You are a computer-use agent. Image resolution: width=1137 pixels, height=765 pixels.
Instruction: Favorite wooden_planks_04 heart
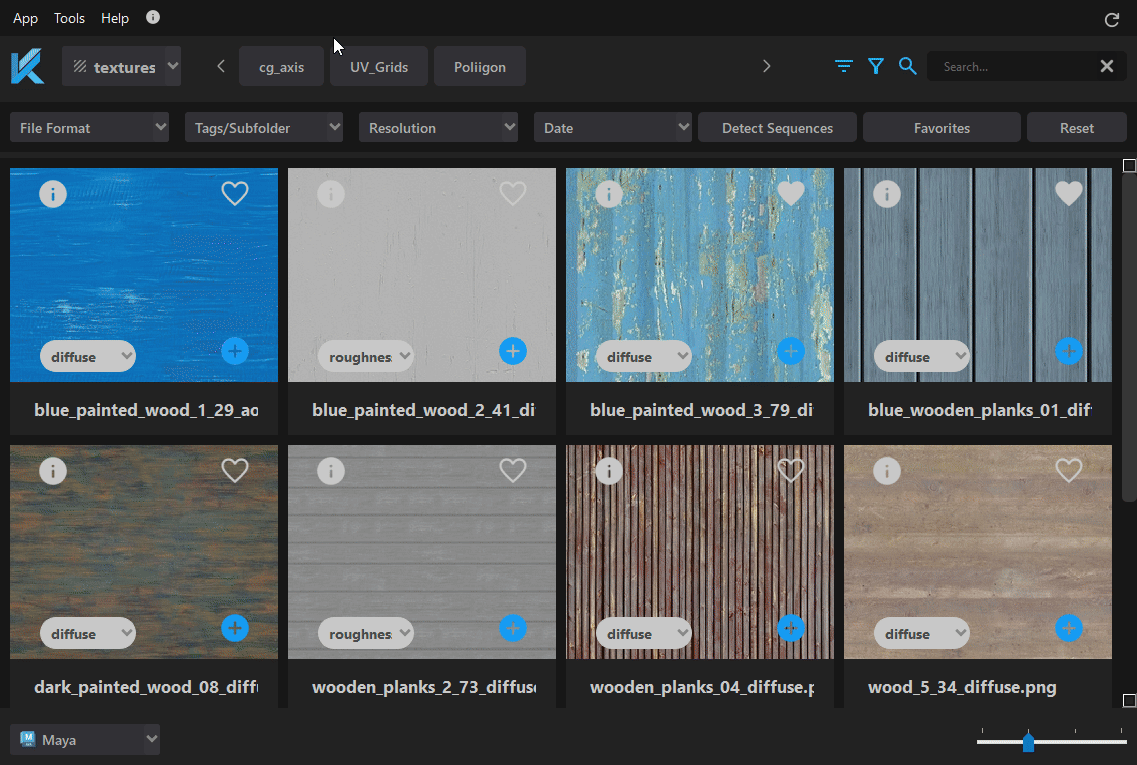click(791, 470)
